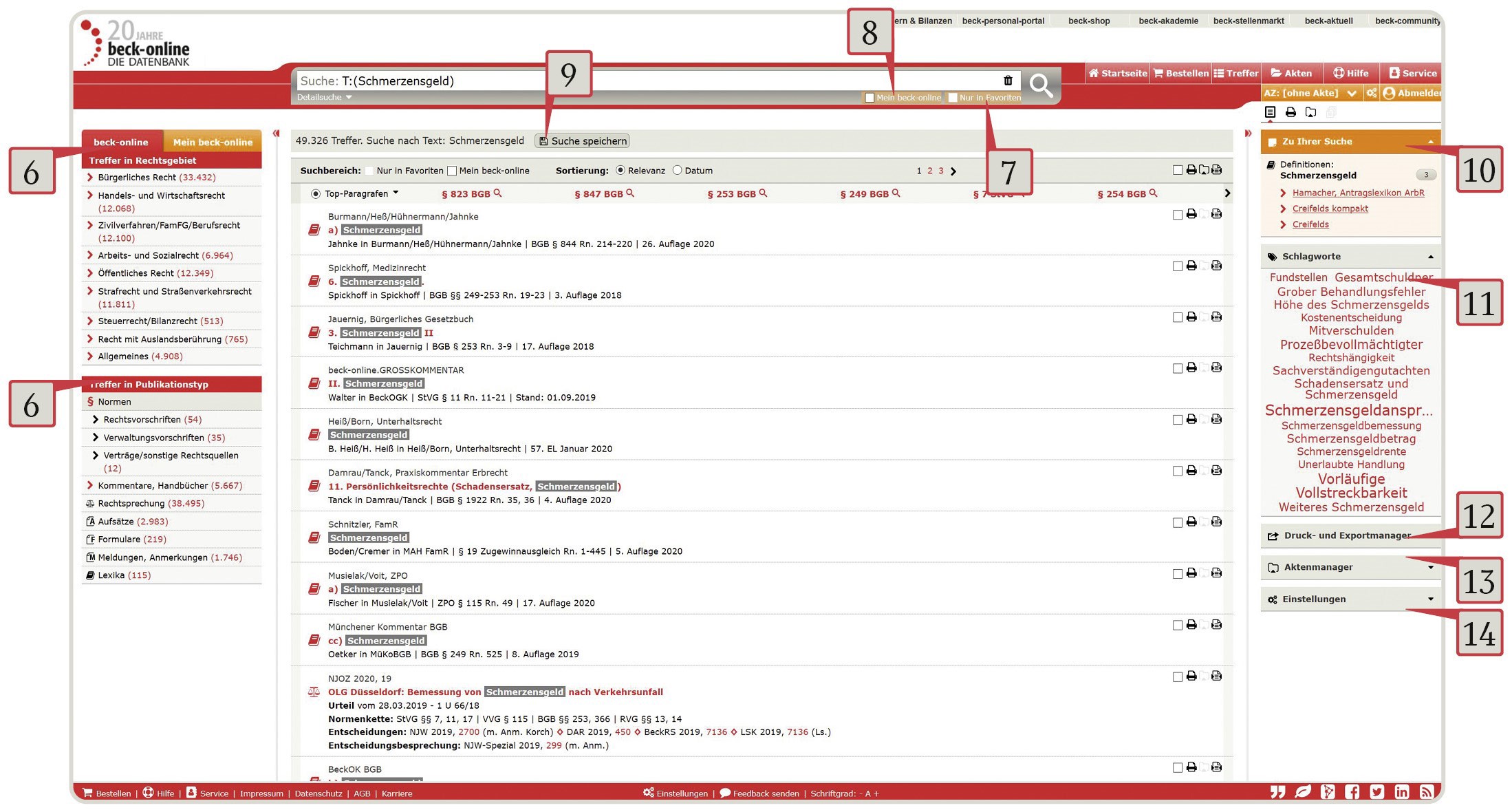Click the Suche speichern button
Screen dimensions: 1512x810
(x=581, y=140)
